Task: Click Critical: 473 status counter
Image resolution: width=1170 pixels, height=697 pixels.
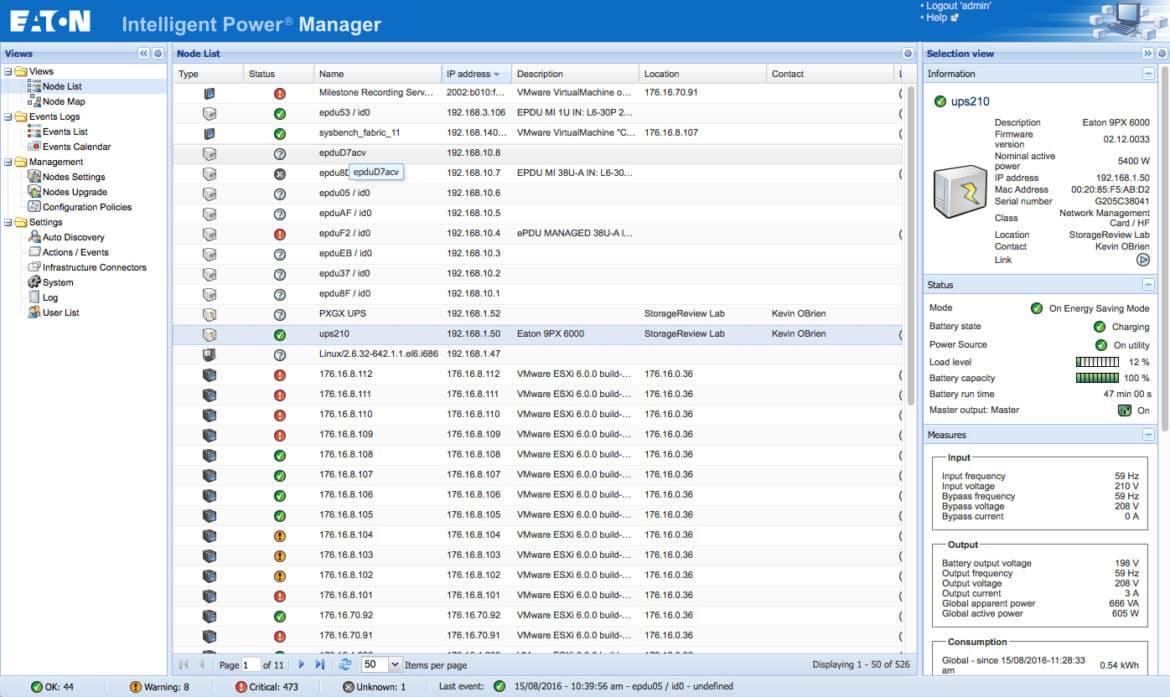Action: [x=266, y=687]
